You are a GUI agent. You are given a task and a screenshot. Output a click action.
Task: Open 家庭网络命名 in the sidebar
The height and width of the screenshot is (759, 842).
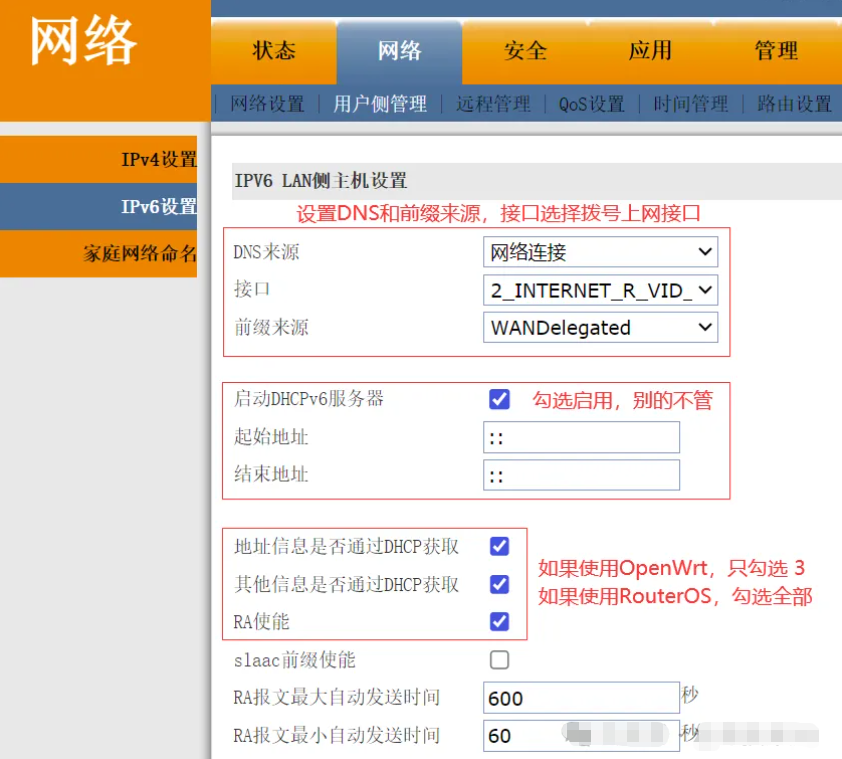click(x=143, y=254)
